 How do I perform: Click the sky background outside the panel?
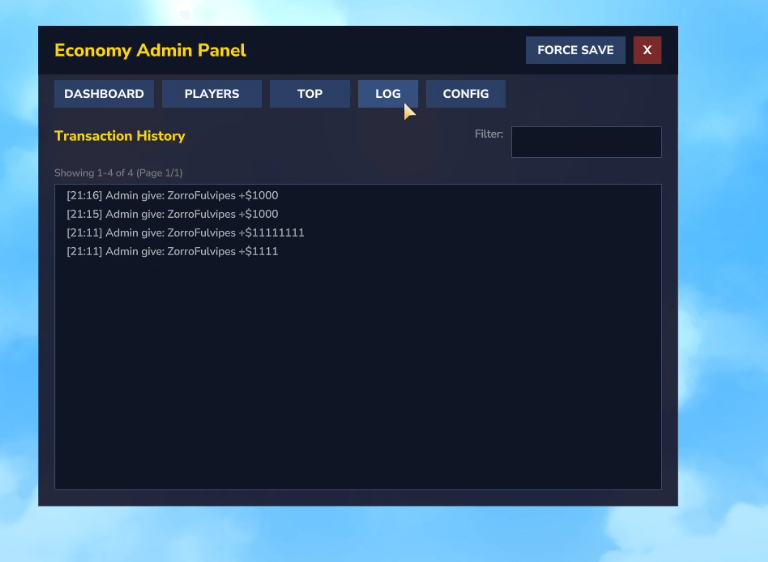point(720,300)
